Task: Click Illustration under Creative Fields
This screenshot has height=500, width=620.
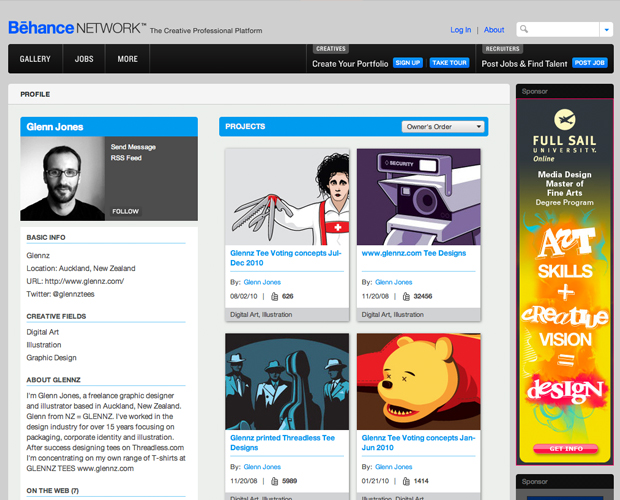Action: (x=44, y=345)
